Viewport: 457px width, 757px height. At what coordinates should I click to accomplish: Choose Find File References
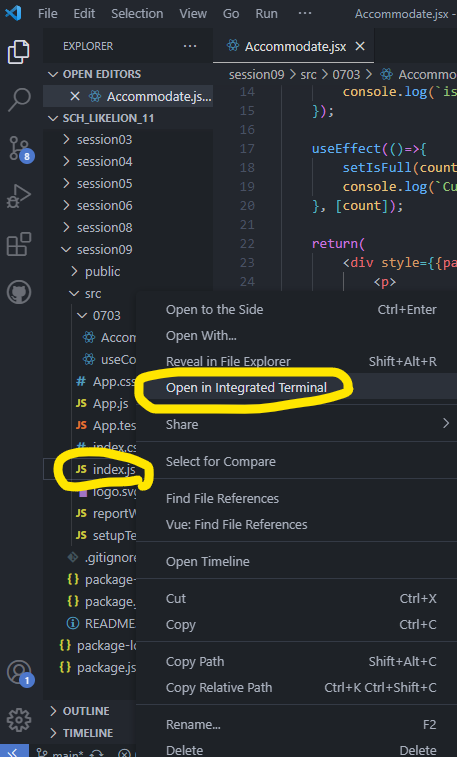pos(297,498)
